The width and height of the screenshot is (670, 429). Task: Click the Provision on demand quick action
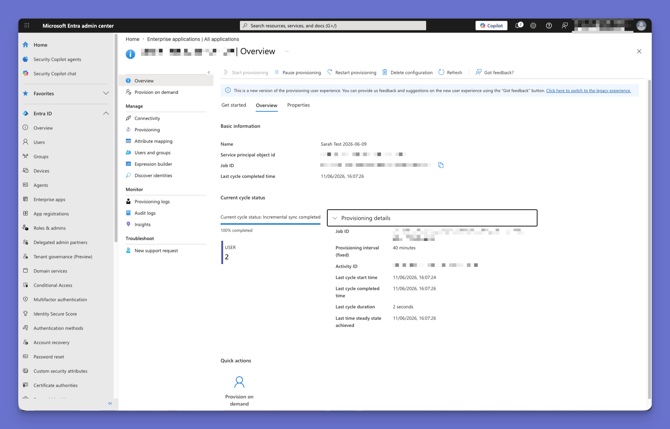pyautogui.click(x=239, y=391)
